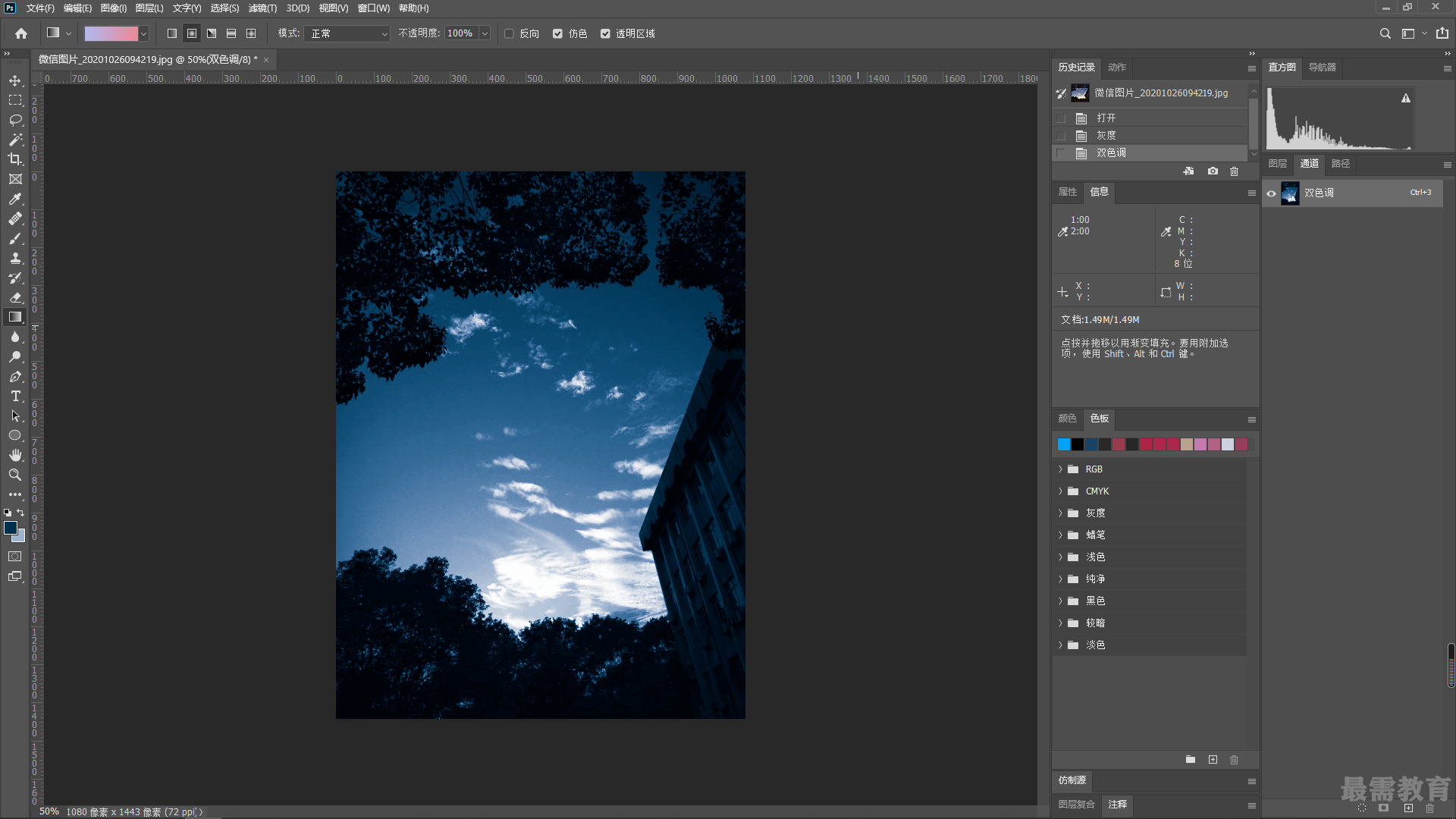Screen dimensions: 1456x819
Task: Select the Crop tool
Action: (15, 159)
